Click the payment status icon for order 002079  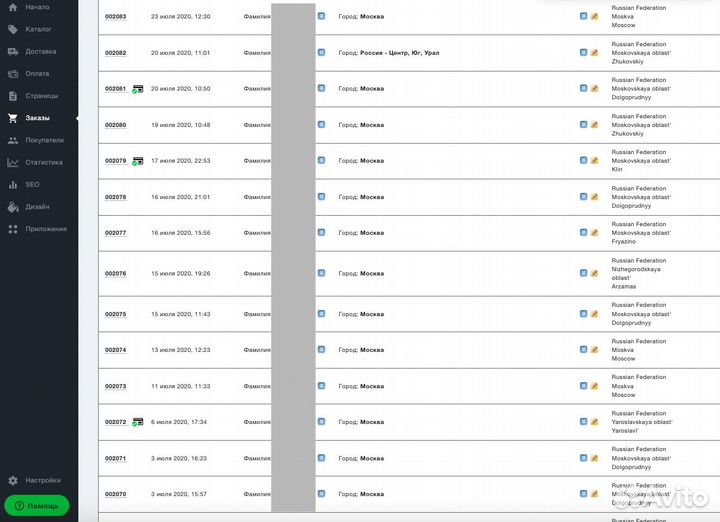pyautogui.click(x=137, y=161)
